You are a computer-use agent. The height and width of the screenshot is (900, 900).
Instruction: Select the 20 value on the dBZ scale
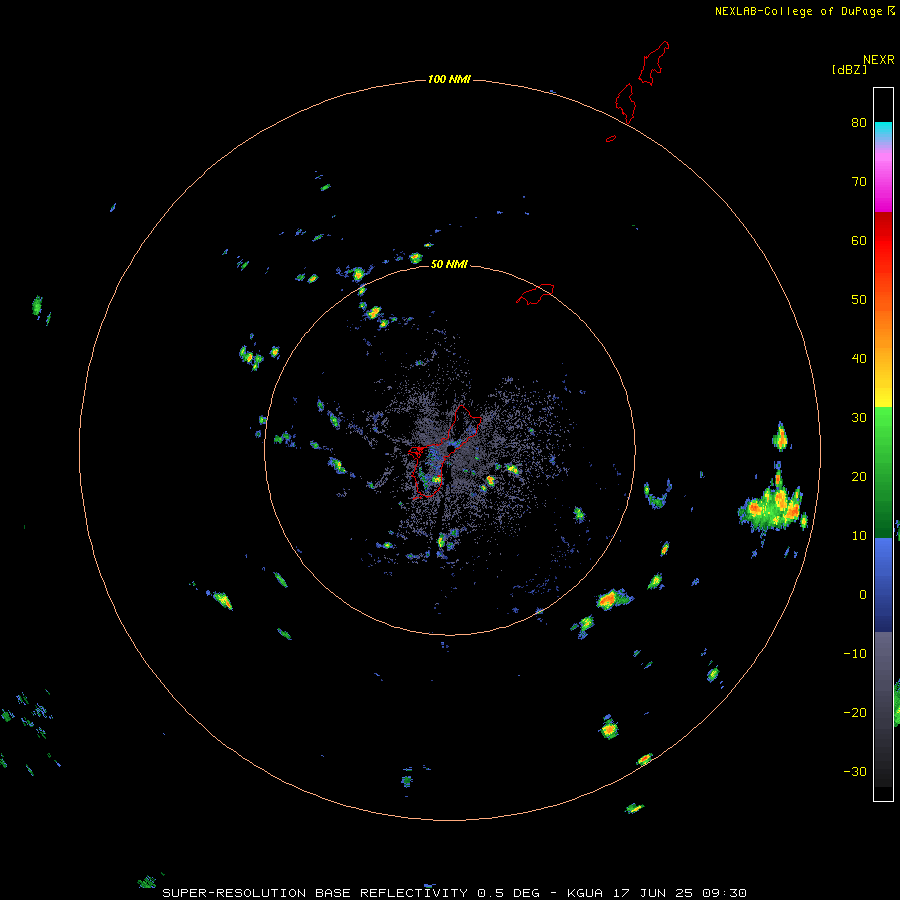point(859,477)
